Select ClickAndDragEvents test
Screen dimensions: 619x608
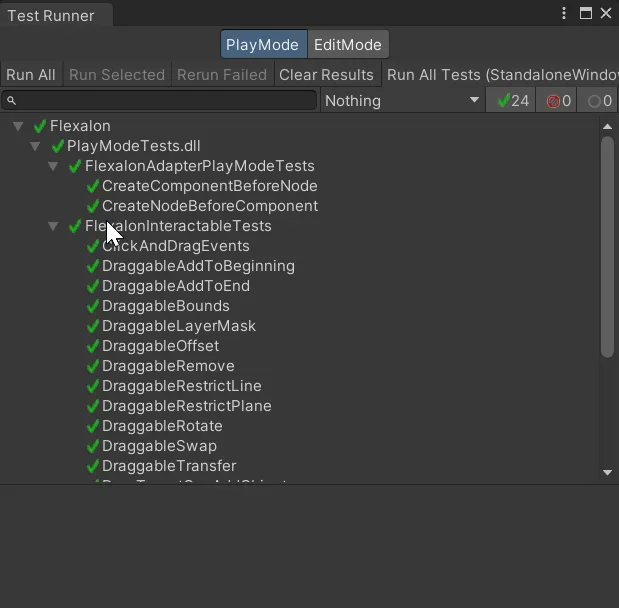[299, 246]
